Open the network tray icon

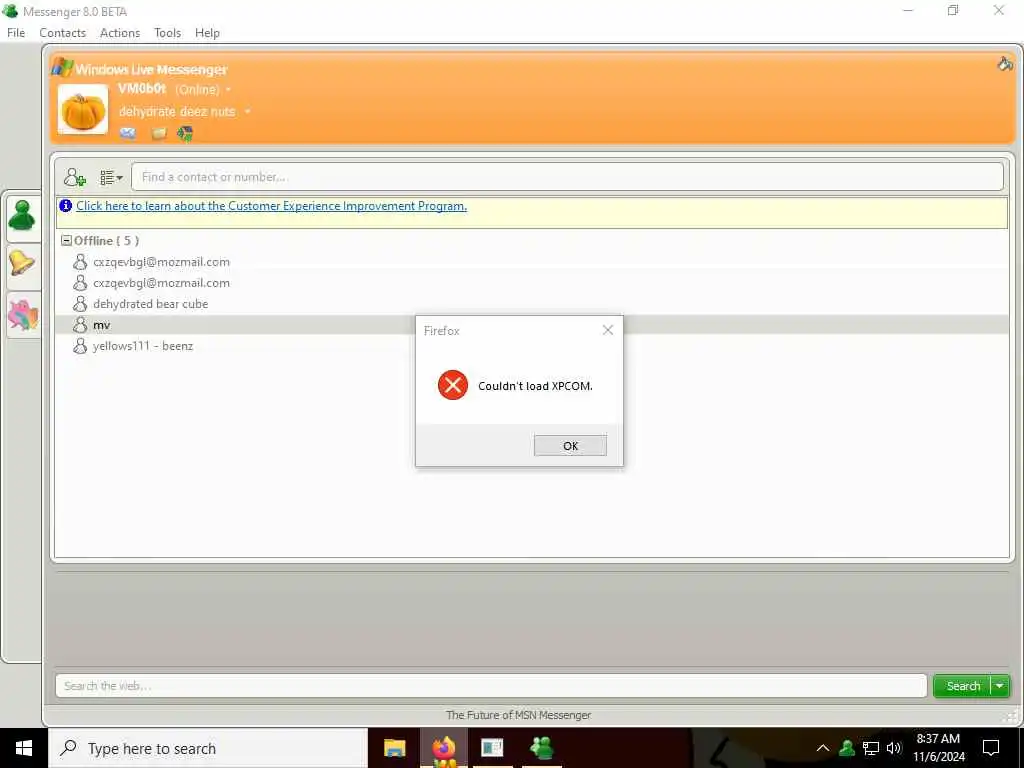871,748
